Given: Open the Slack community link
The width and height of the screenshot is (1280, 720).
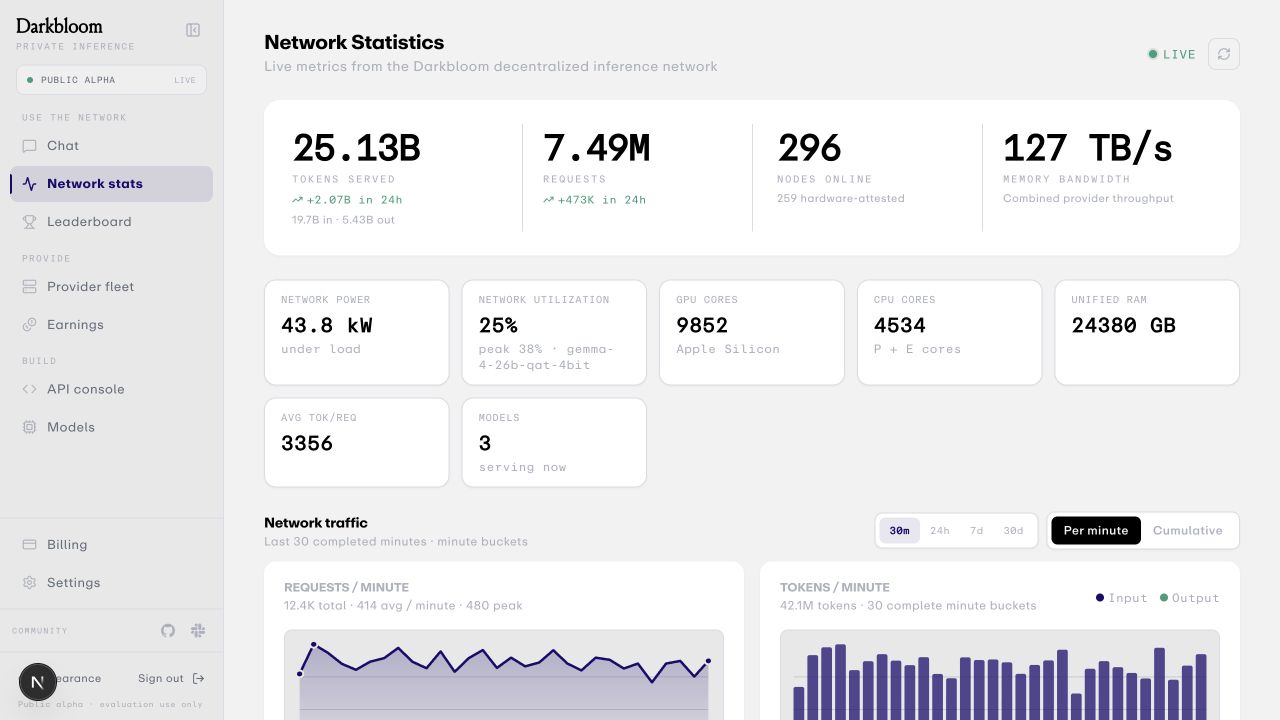Looking at the screenshot, I should point(198,631).
